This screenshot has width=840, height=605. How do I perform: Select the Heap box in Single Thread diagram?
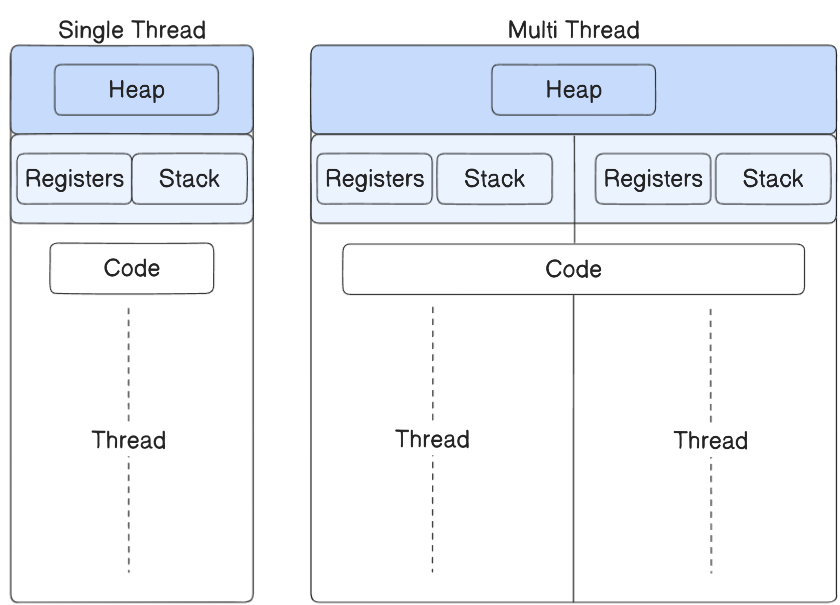pyautogui.click(x=137, y=90)
